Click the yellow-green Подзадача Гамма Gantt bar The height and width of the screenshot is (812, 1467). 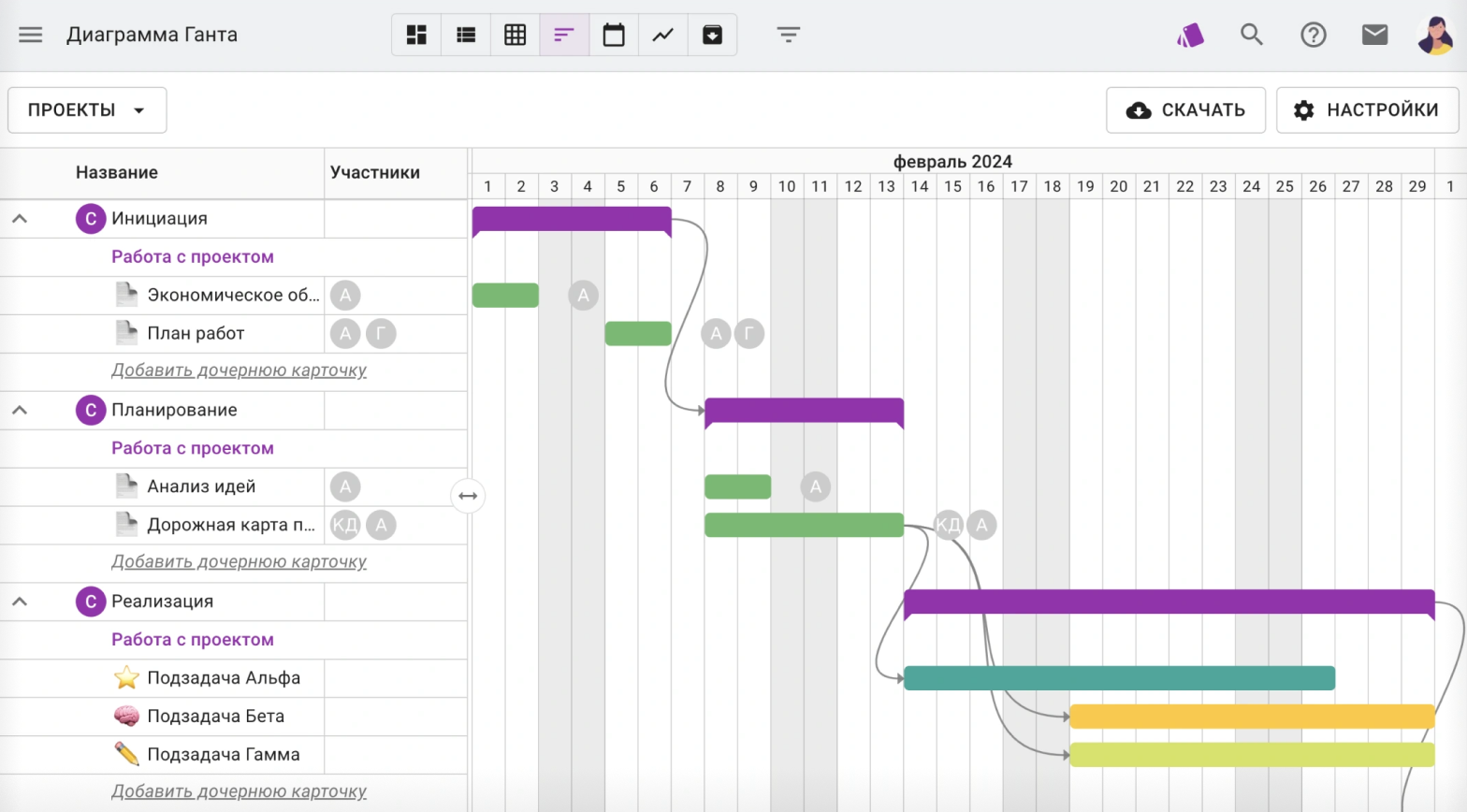(x=1252, y=755)
